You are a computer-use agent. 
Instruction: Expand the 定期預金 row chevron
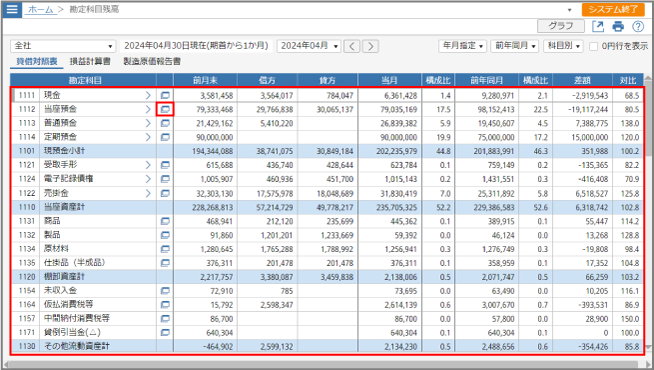point(148,137)
